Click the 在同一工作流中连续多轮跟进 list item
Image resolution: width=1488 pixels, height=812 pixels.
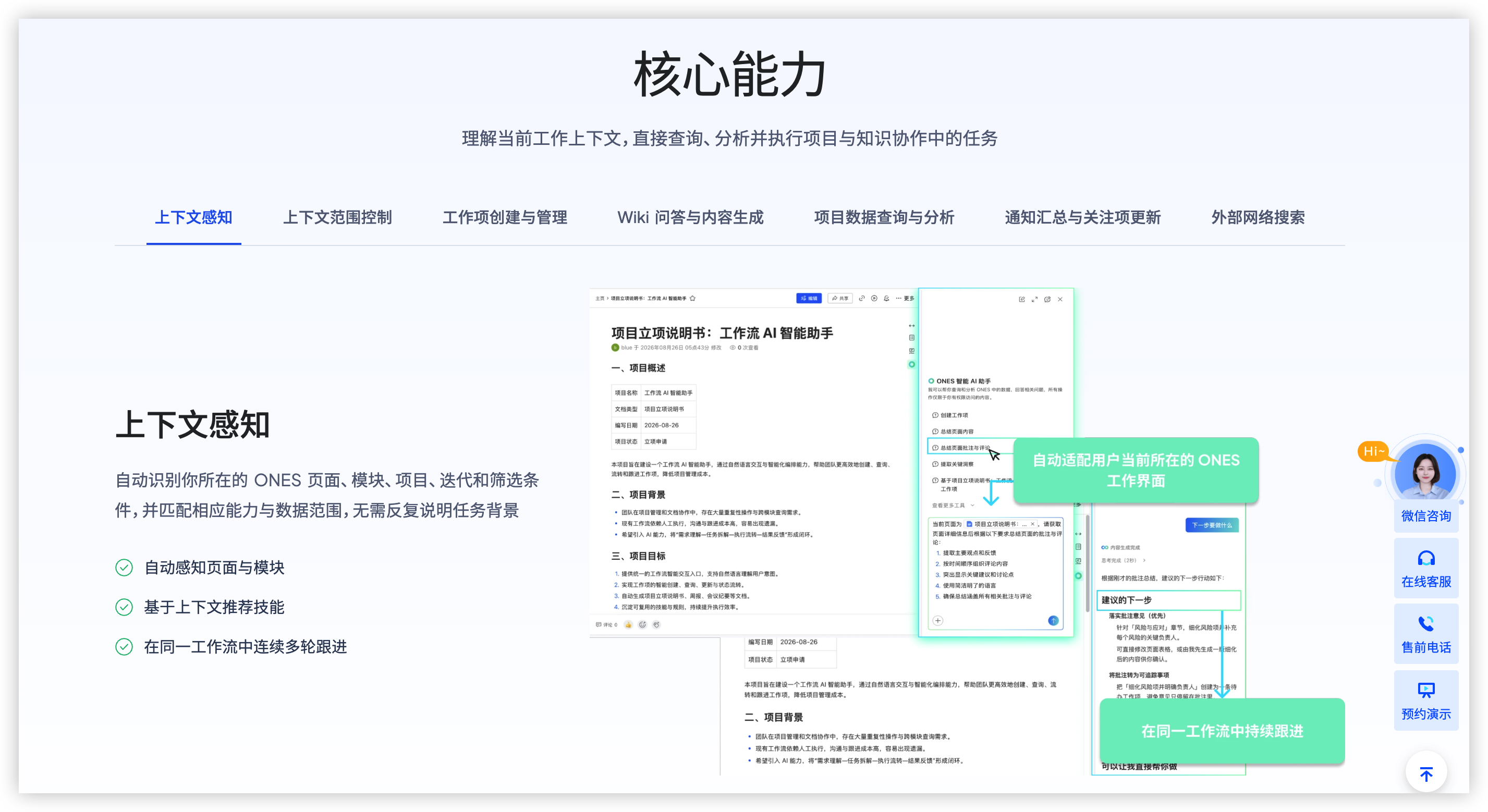point(245,646)
